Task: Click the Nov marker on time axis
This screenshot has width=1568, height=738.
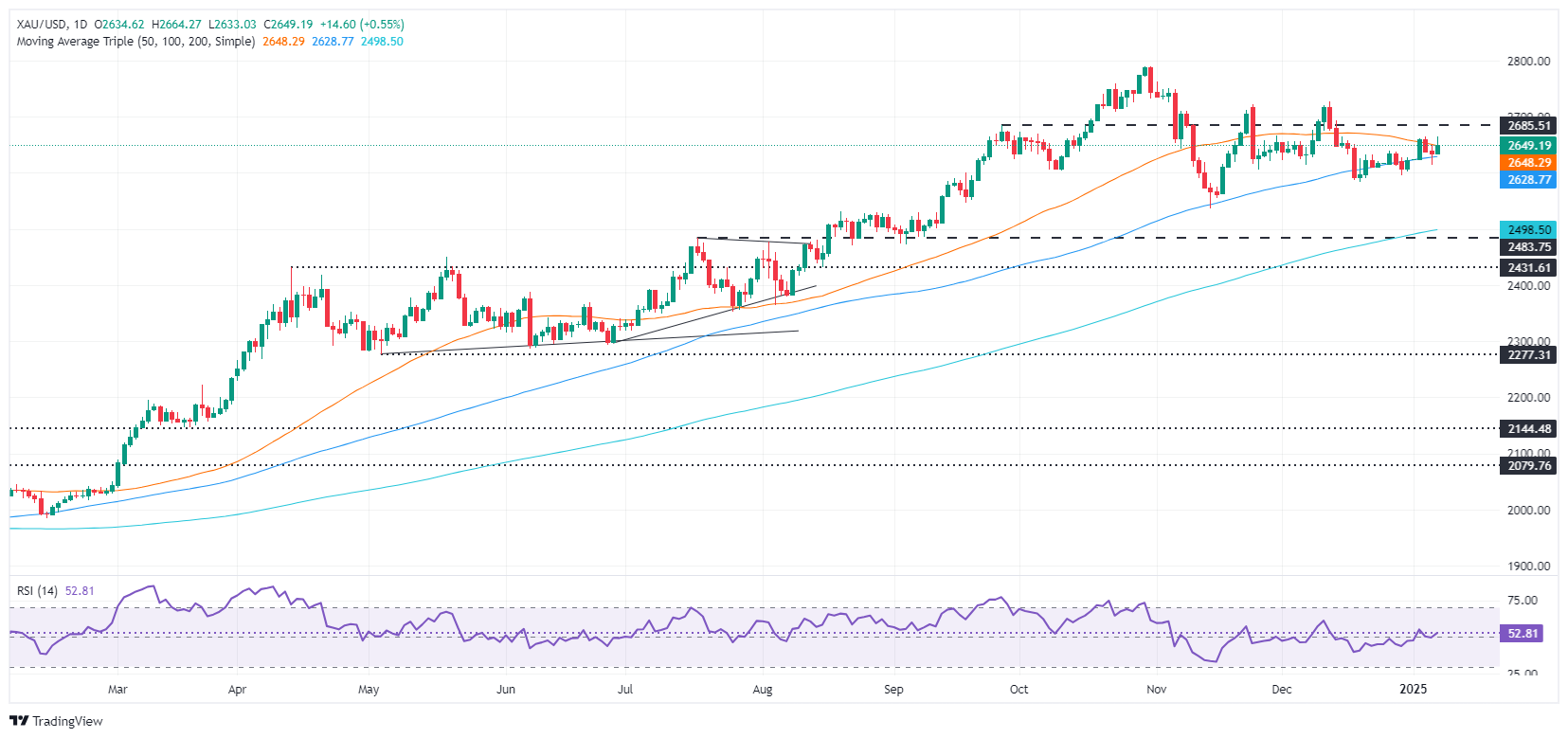Action: click(1156, 690)
